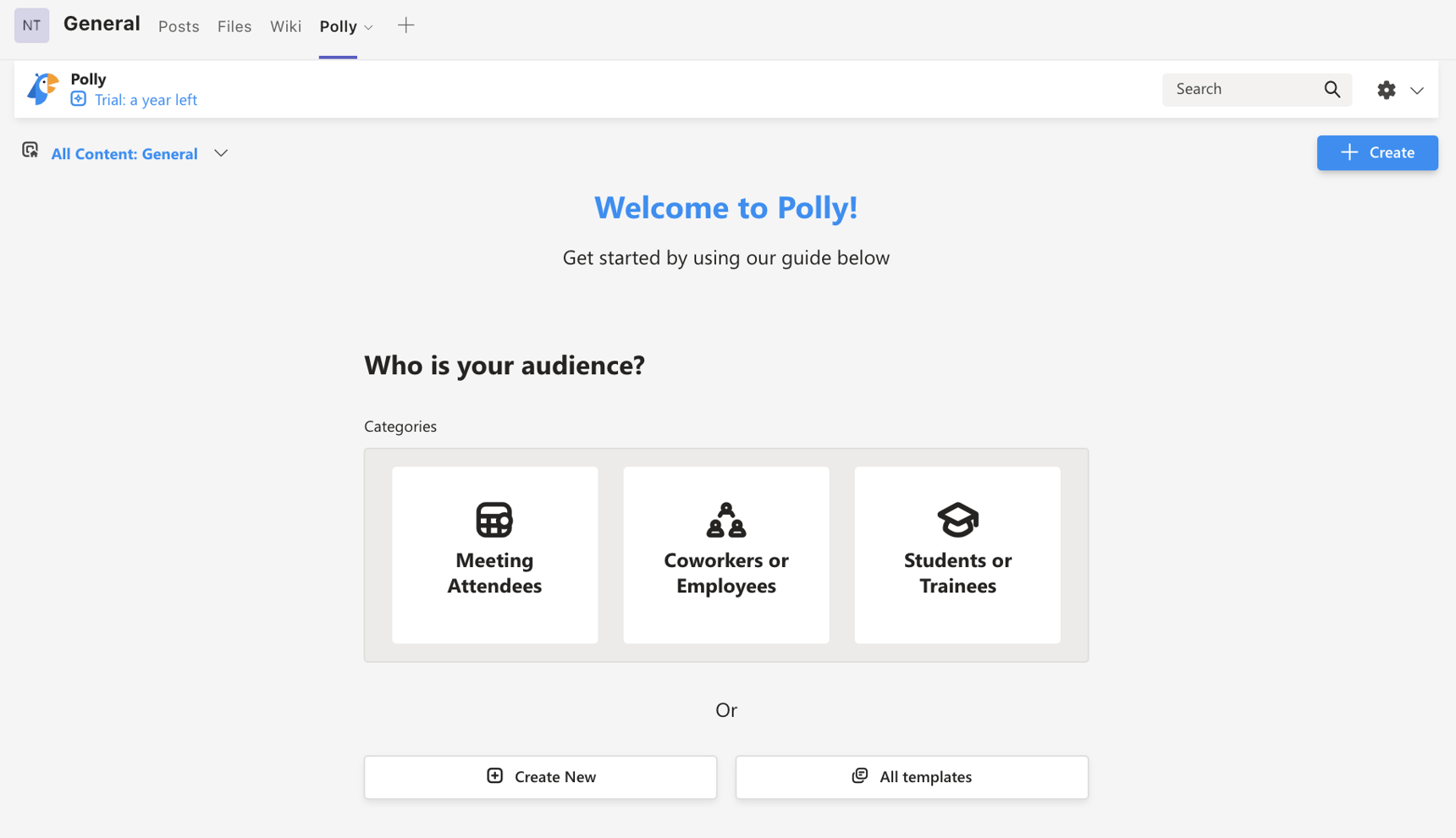Click the plus icon to add a new tab
The width and height of the screenshot is (1456, 838).
point(406,25)
